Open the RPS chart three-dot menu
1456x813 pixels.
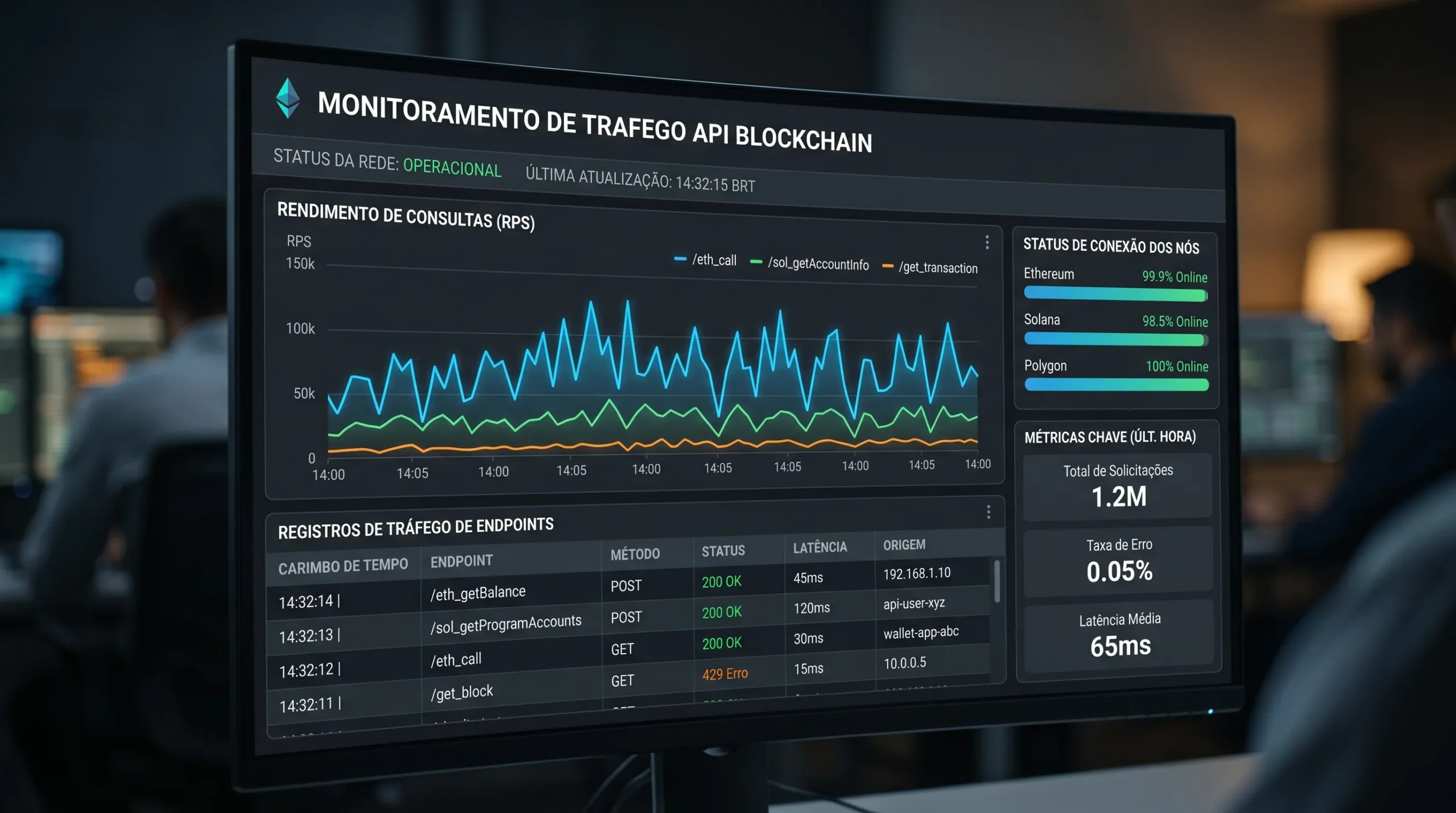point(987,242)
